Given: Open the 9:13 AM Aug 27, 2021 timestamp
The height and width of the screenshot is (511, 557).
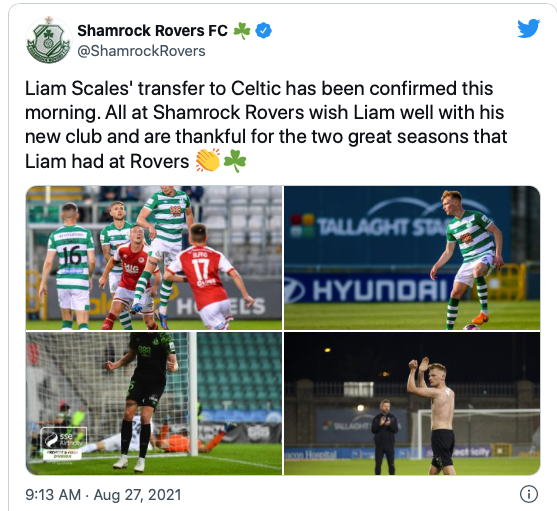Looking at the screenshot, I should (x=103, y=495).
